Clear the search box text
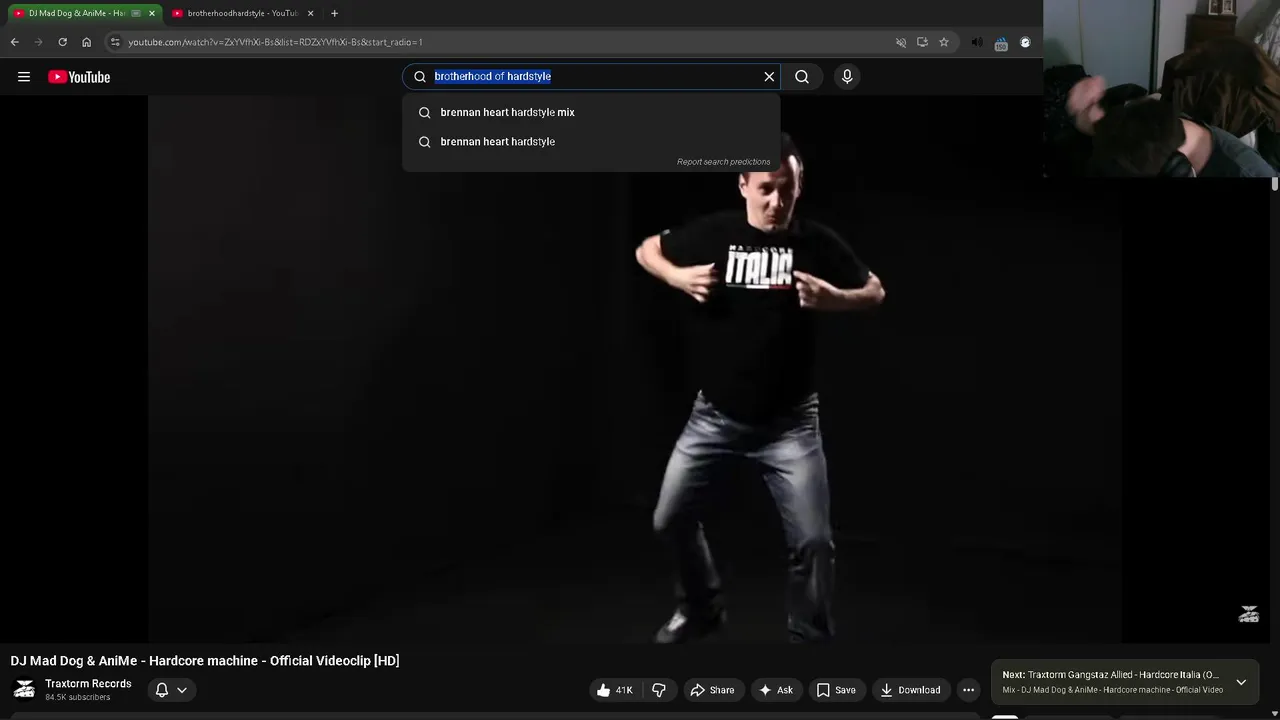This screenshot has width=1280, height=720. 769,77
